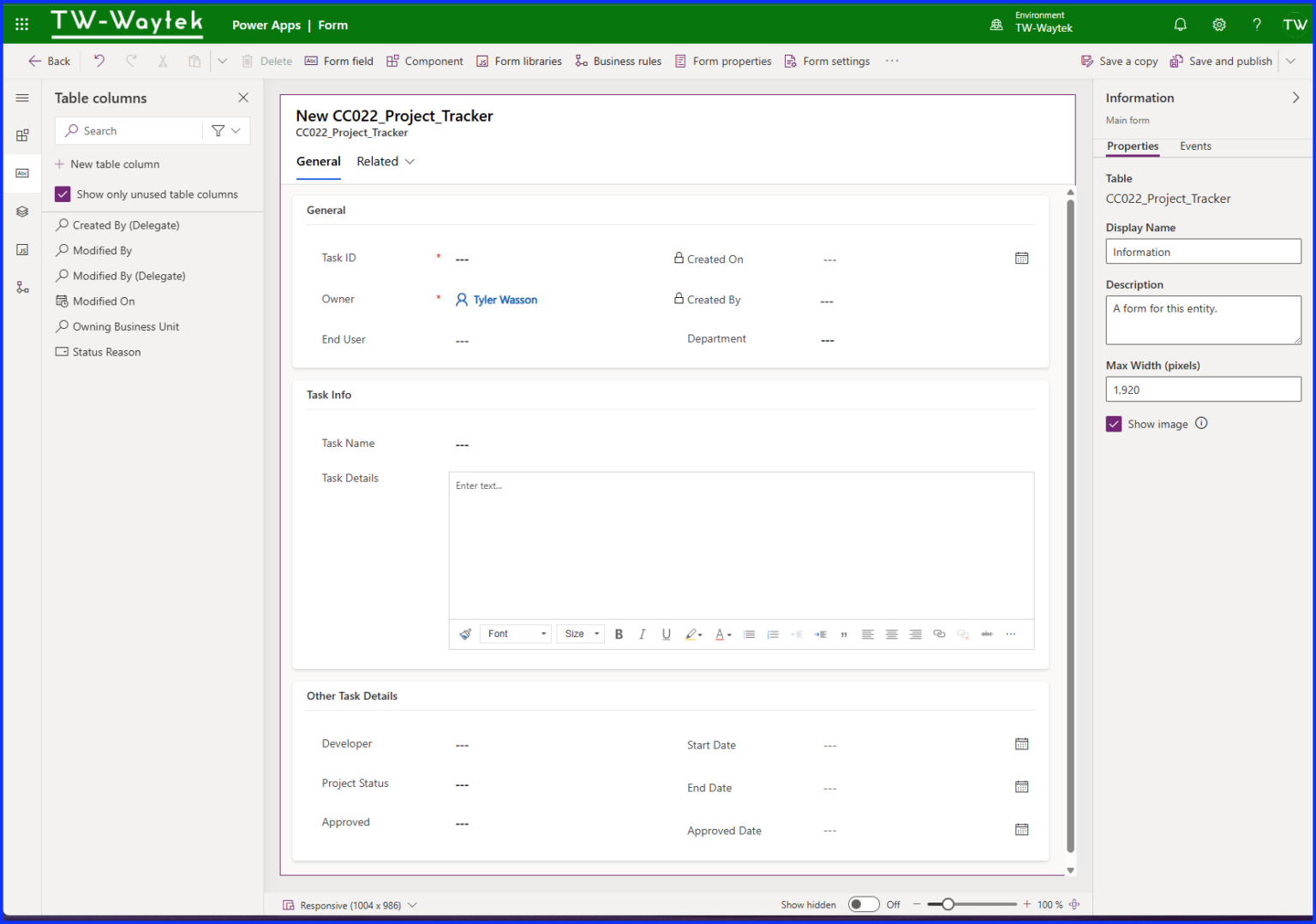
Task: Apply strikethrough in the text editor toolbar
Action: (x=987, y=634)
